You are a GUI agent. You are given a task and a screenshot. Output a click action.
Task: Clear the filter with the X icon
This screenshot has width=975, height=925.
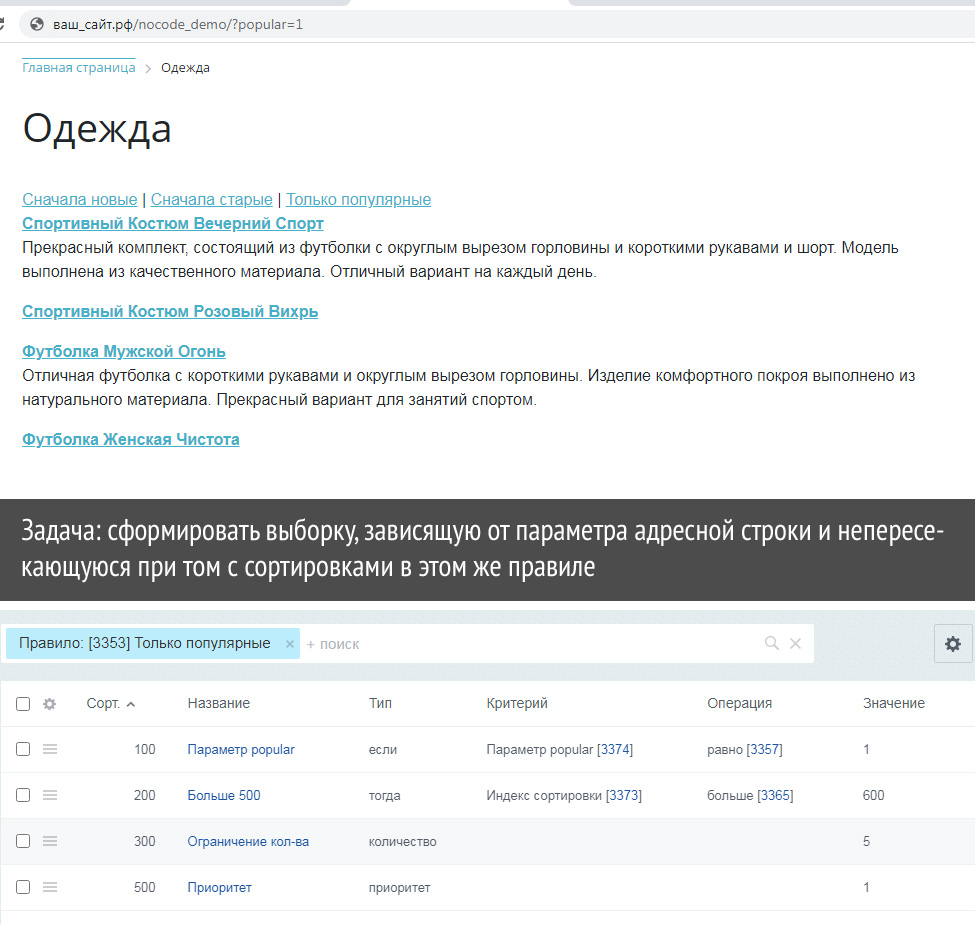click(x=796, y=644)
